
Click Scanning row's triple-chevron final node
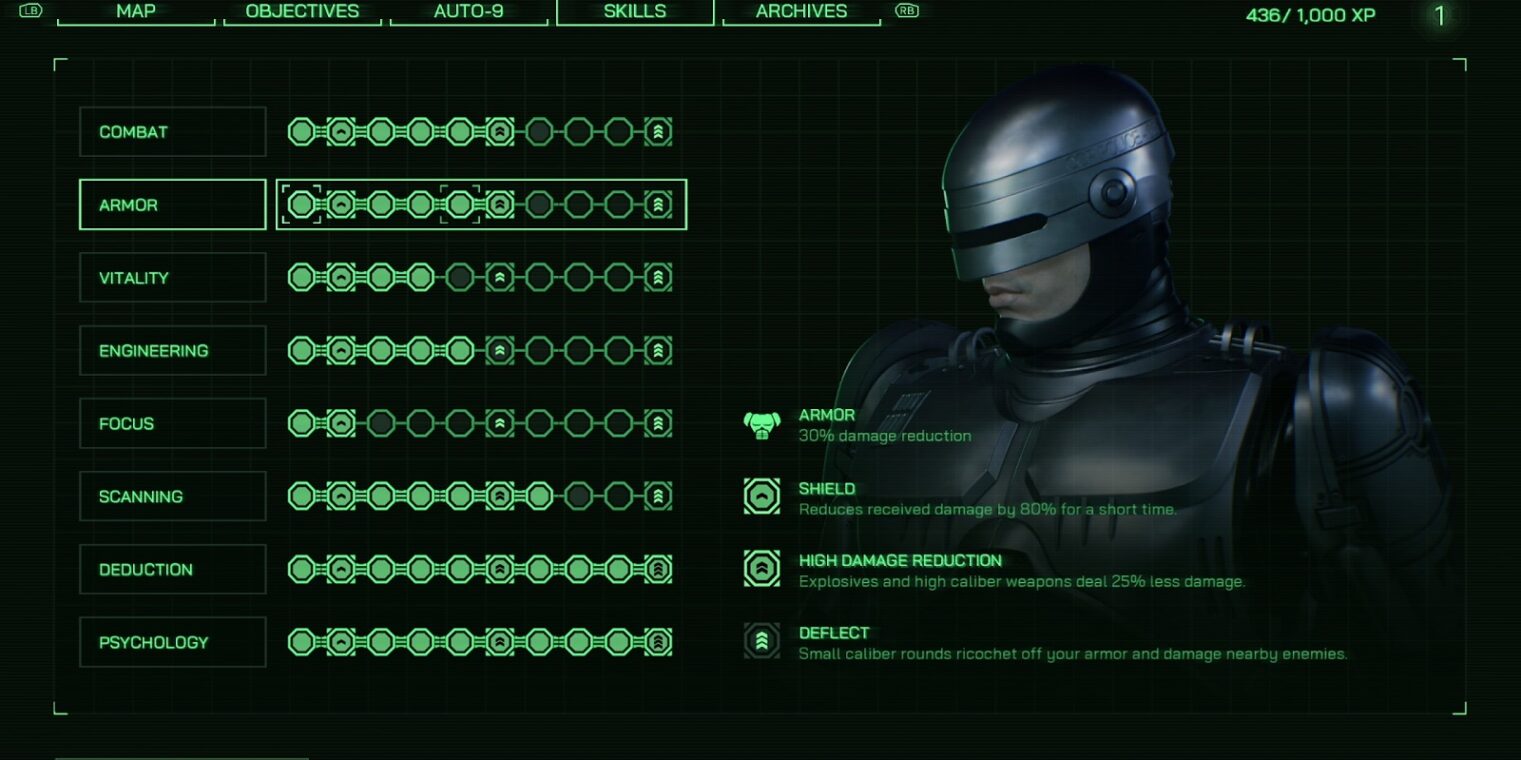[x=658, y=496]
